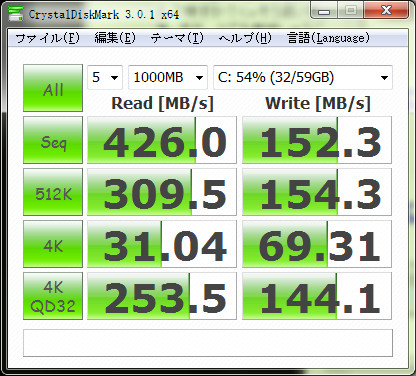416x376 pixels.
Task: Open the テーマ(T) menu
Action: click(x=177, y=38)
